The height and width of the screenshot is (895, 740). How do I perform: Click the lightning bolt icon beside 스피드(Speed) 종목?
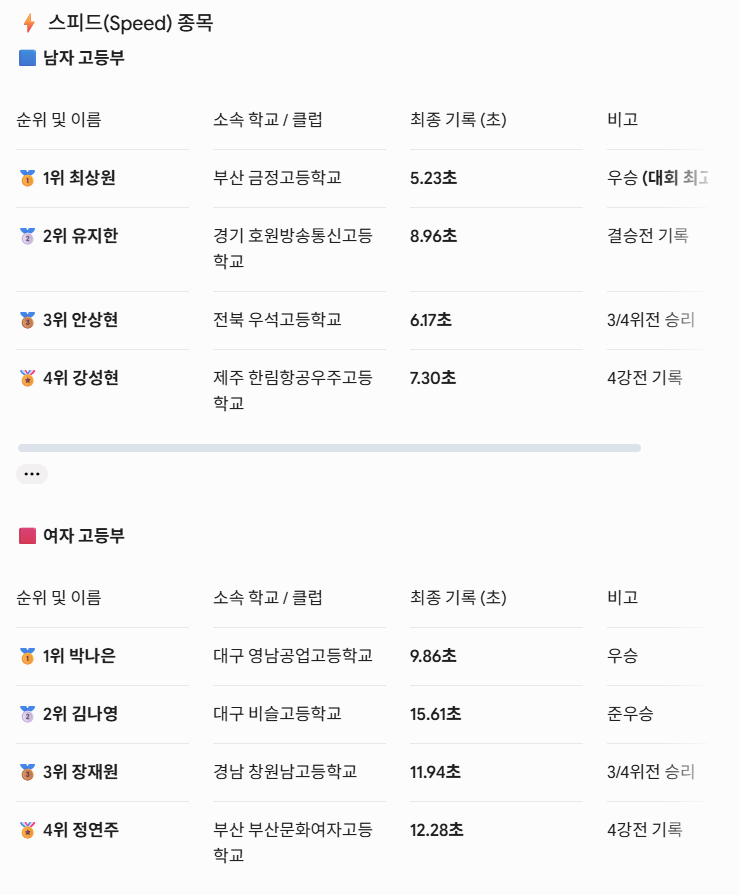pos(29,23)
